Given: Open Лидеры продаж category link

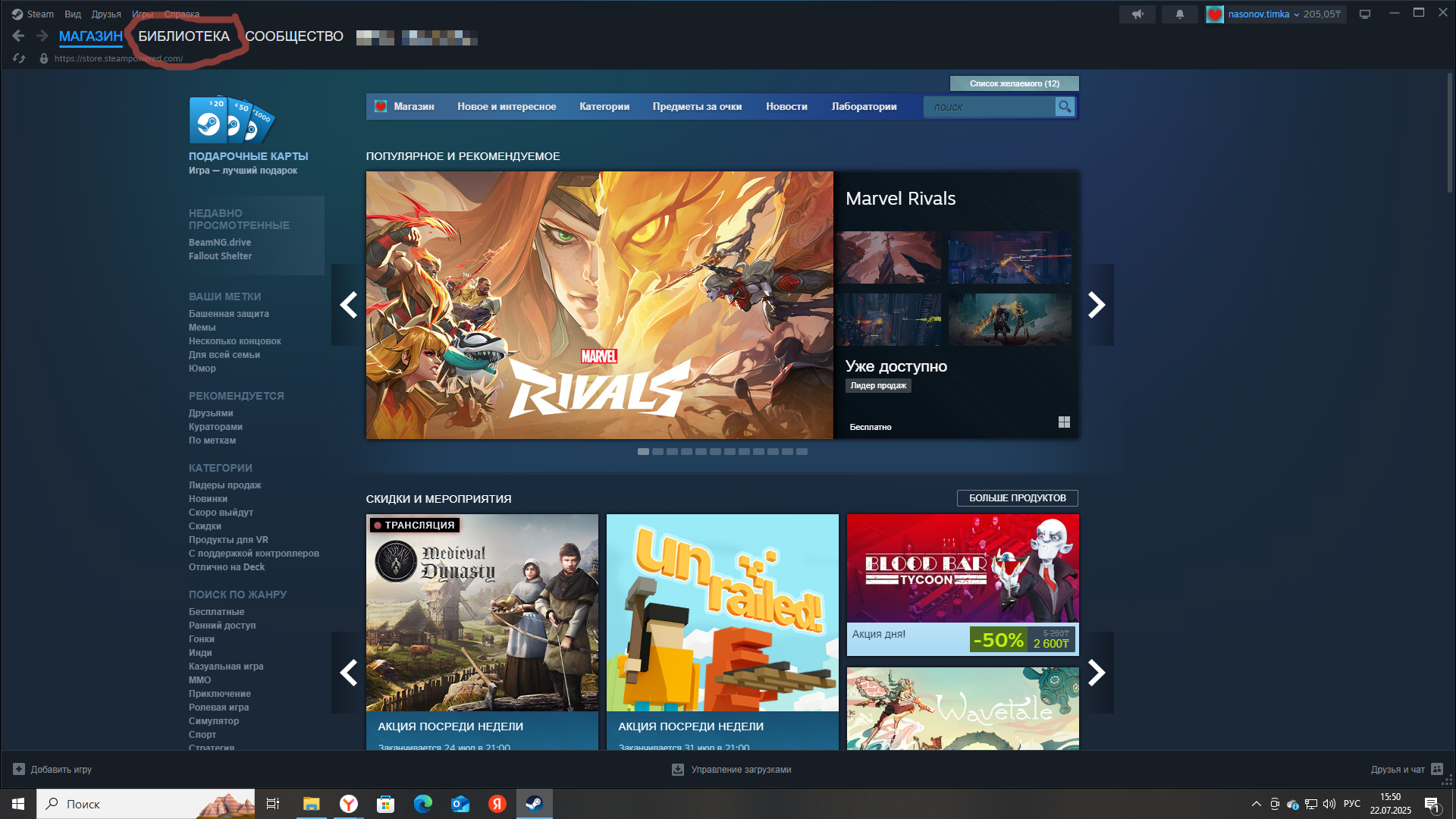Looking at the screenshot, I should coord(225,485).
